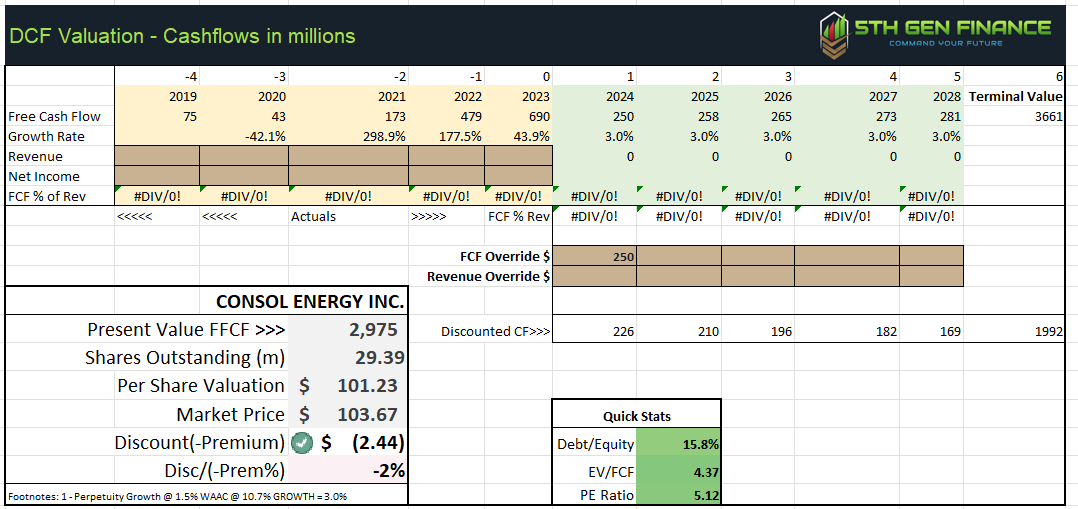
Task: Click Present Value FFCF value 2,975
Action: pyautogui.click(x=372, y=329)
